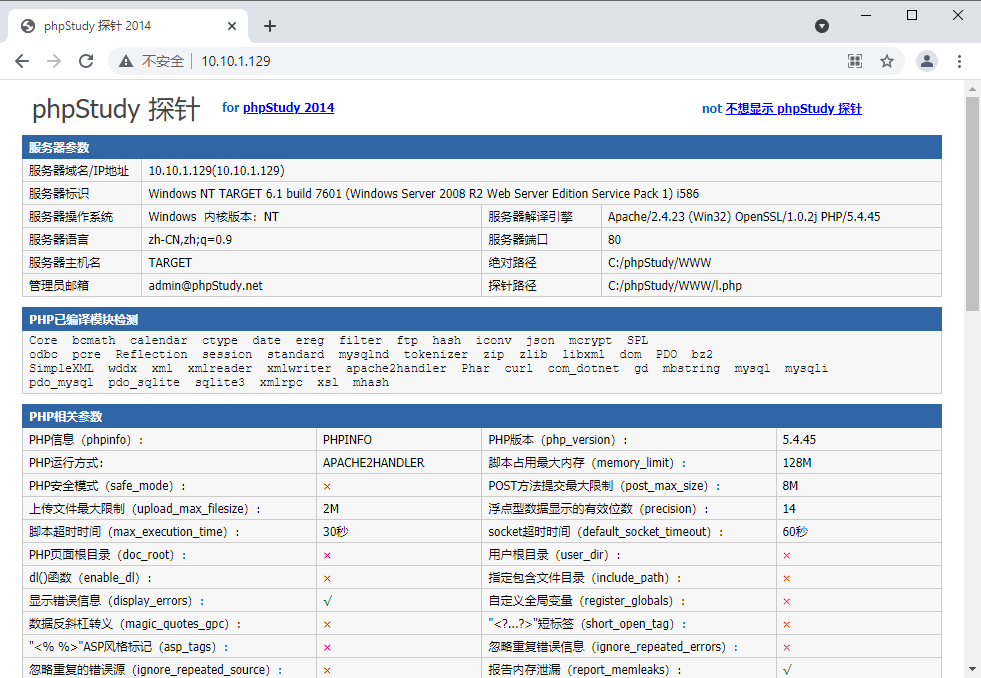Go back to the previous page
This screenshot has width=981, height=678.
[22, 61]
